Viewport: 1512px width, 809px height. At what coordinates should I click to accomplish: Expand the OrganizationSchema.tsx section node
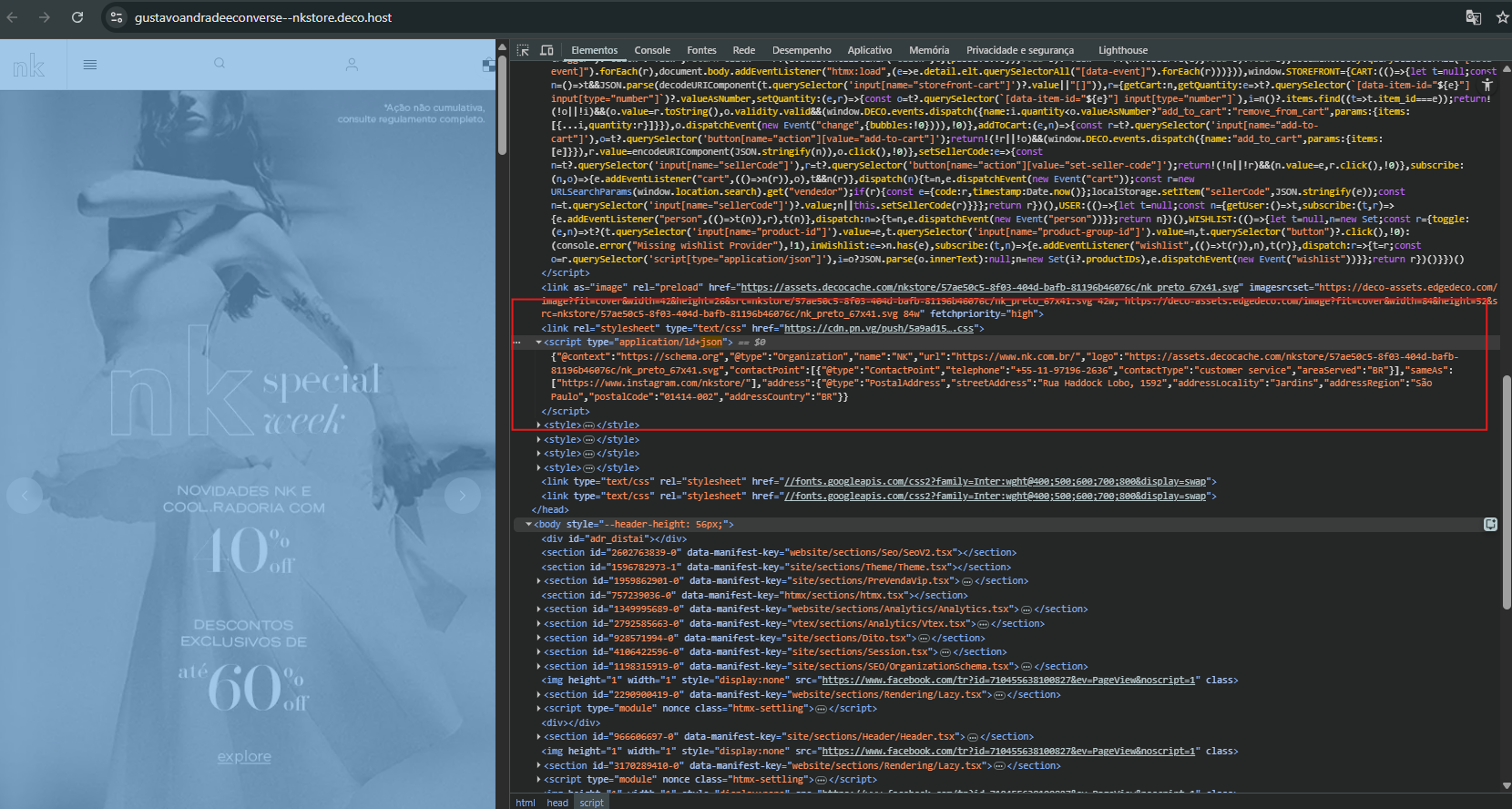[x=538, y=667]
